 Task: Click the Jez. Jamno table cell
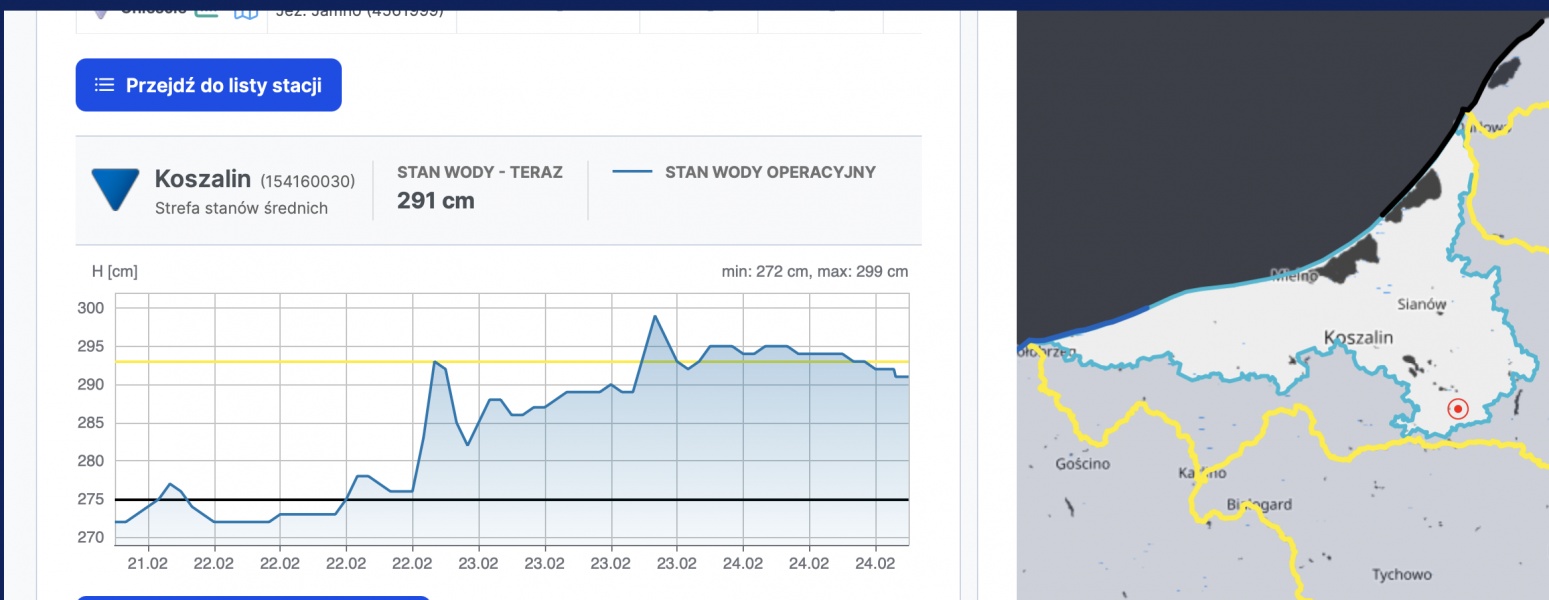361,11
